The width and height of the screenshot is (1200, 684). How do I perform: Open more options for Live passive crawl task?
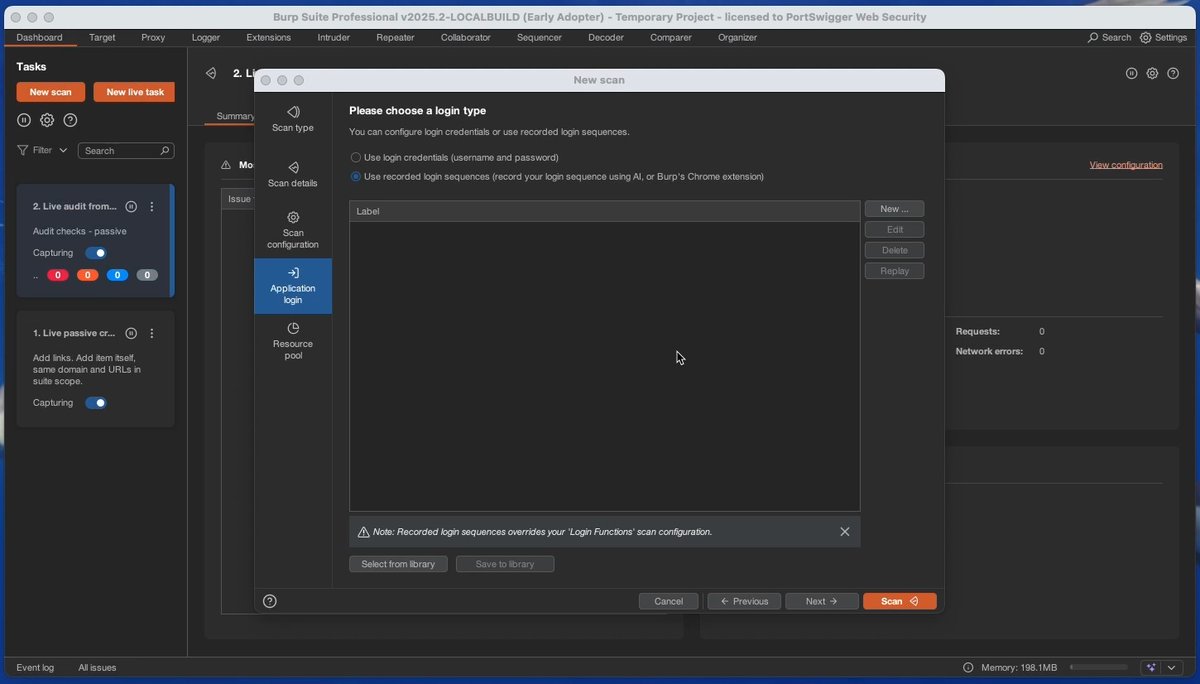(x=152, y=333)
